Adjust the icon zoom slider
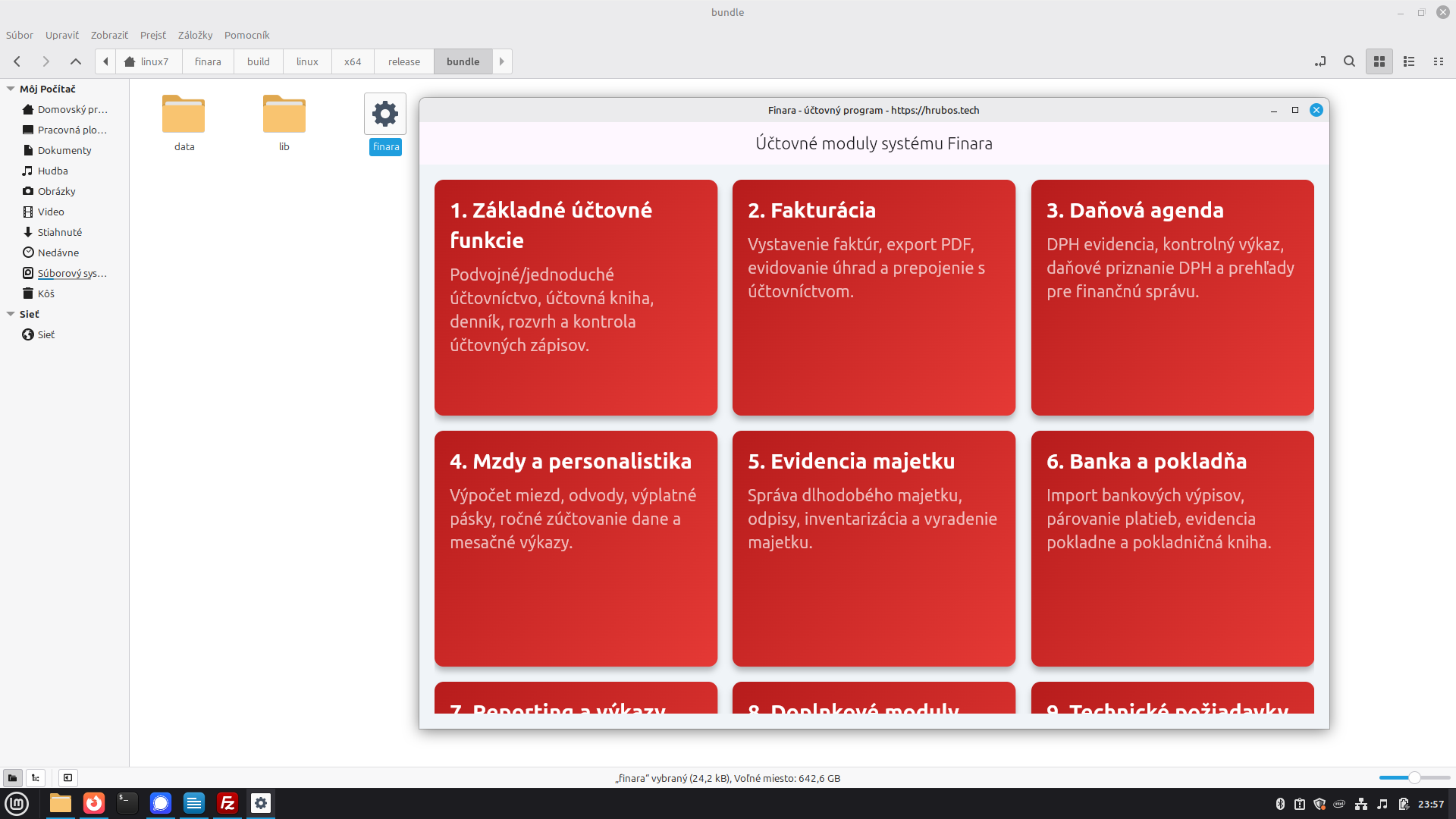Image resolution: width=1456 pixels, height=819 pixels. click(x=1414, y=778)
